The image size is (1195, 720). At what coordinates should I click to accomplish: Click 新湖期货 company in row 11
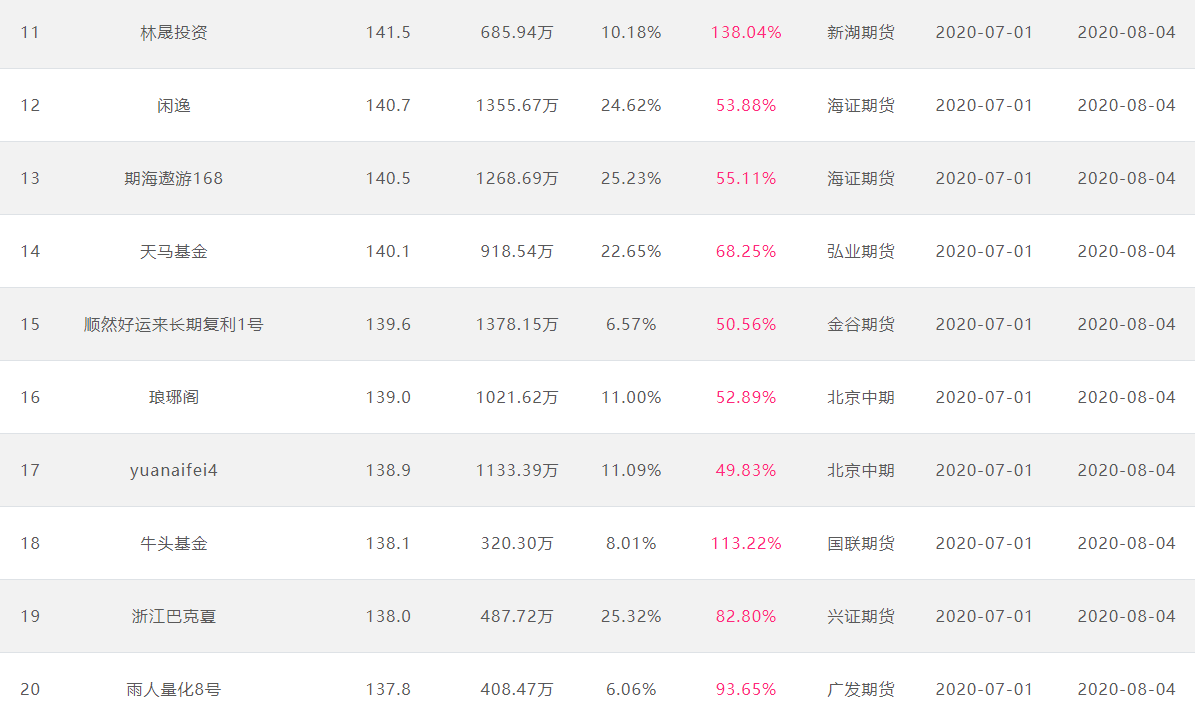[x=861, y=32]
